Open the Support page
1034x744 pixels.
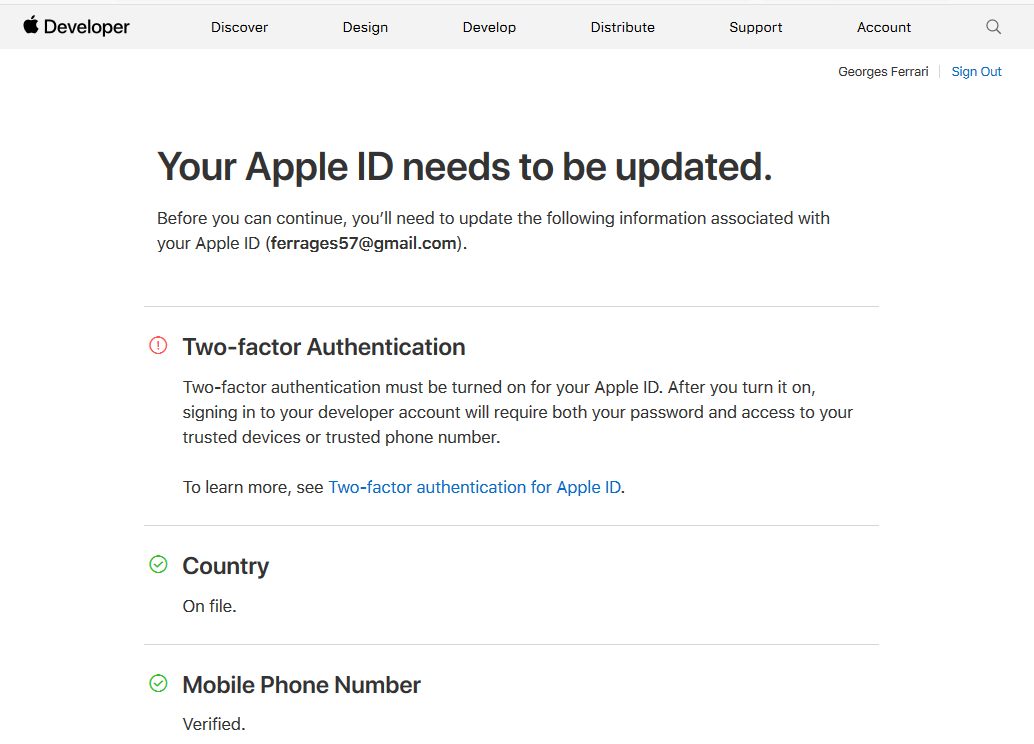pos(756,27)
